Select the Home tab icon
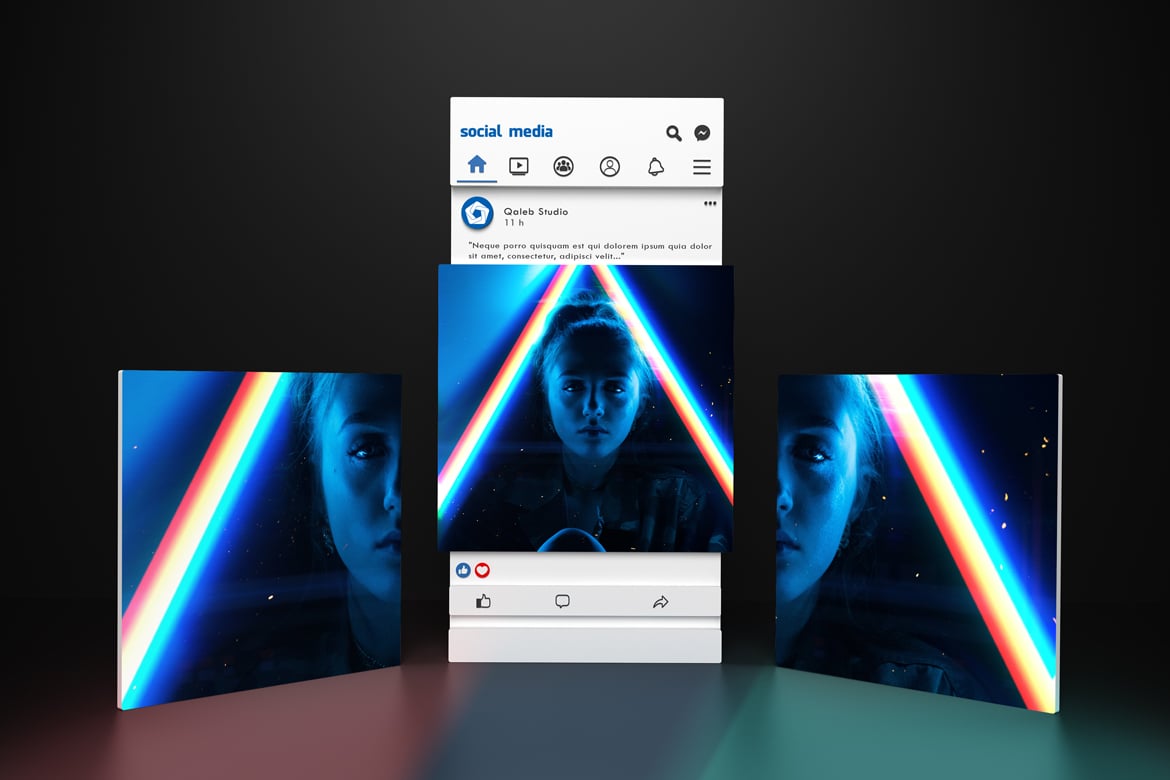 coord(477,163)
